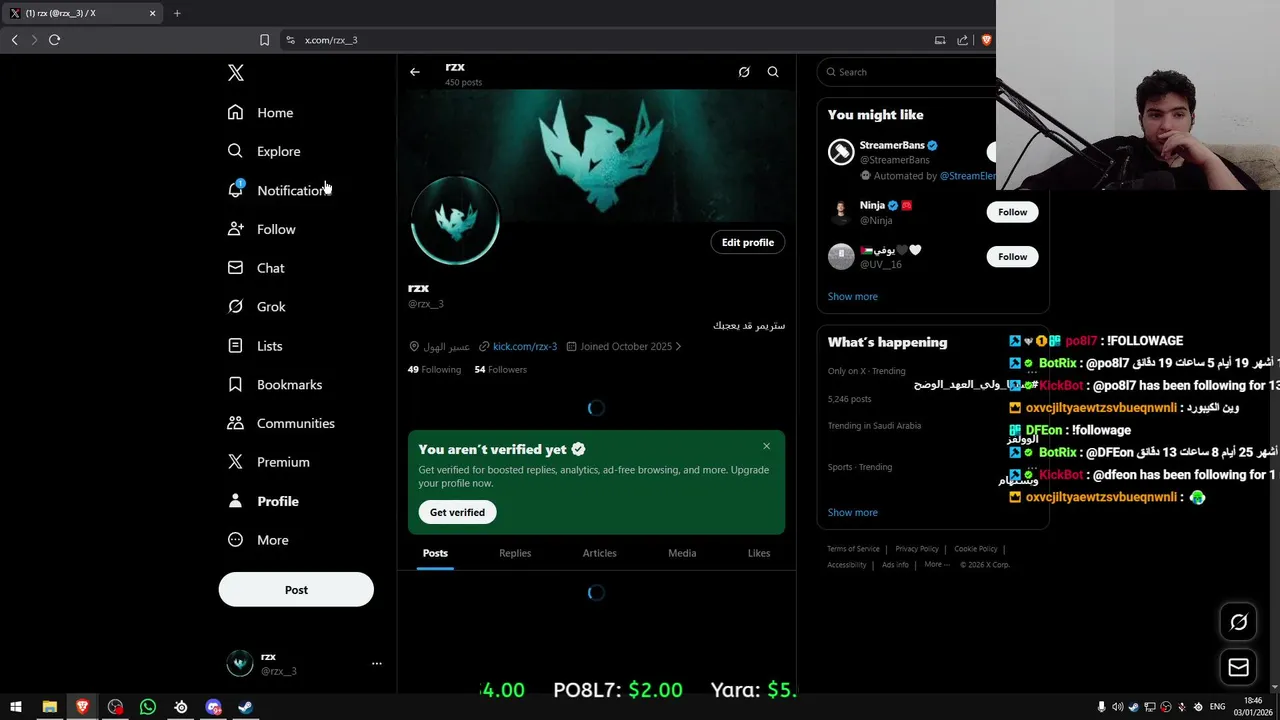
Task: Click the rzx profile picture
Action: click(x=455, y=221)
